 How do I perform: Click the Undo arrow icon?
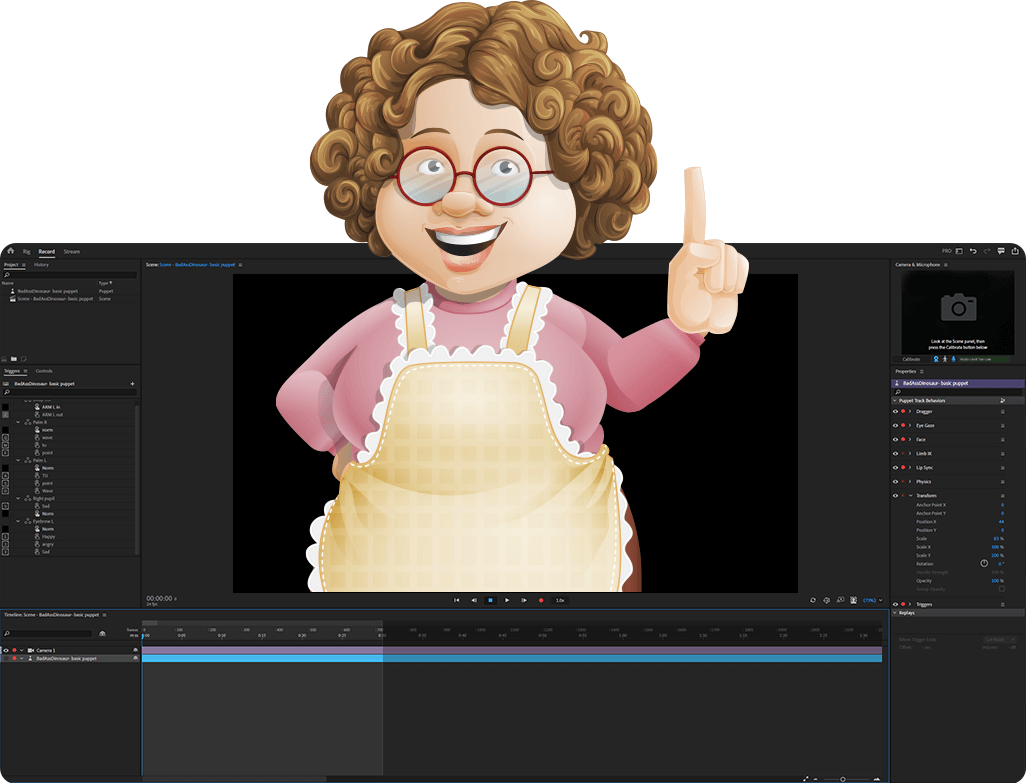pos(972,251)
